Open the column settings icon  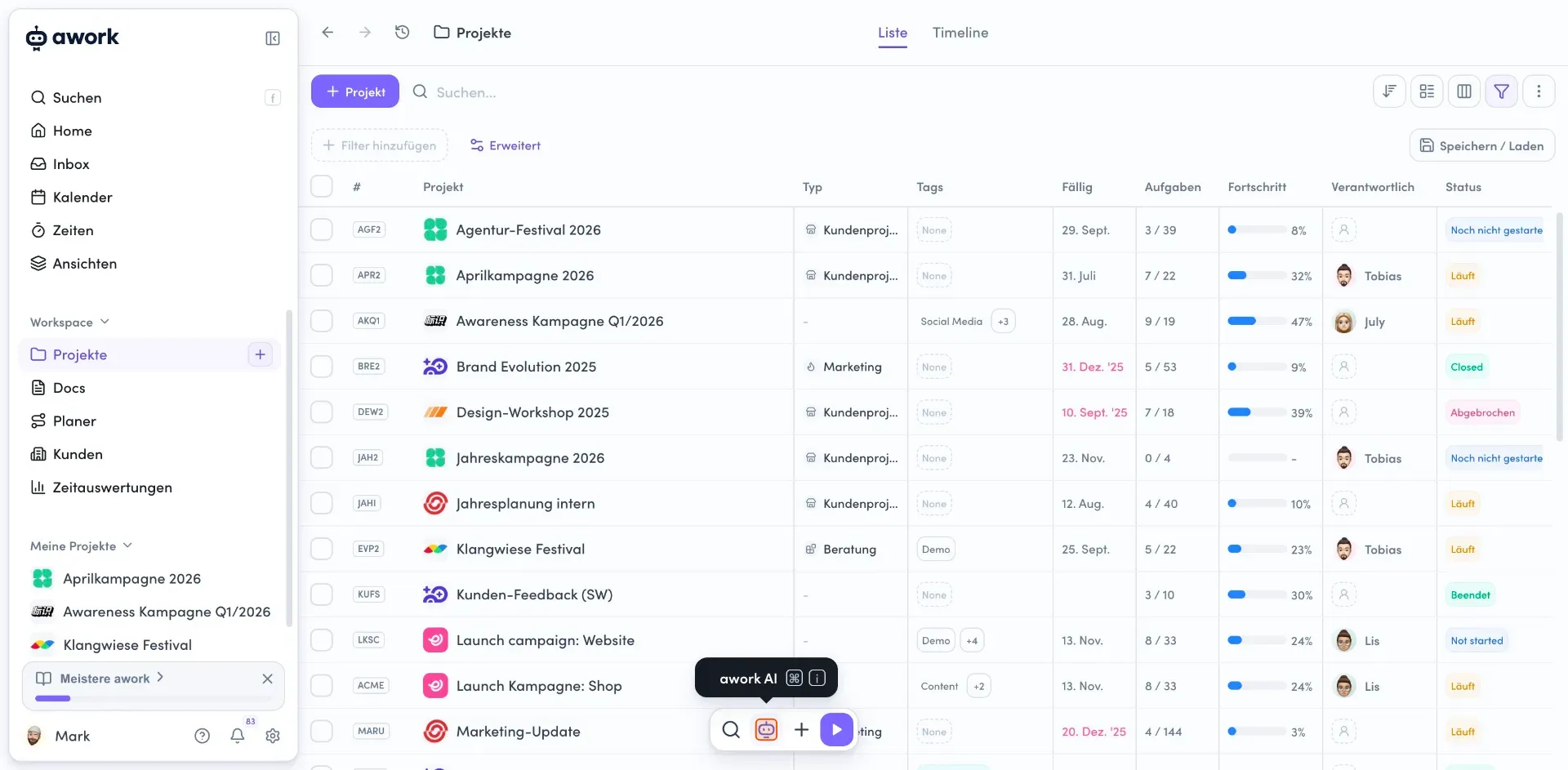coord(1464,91)
